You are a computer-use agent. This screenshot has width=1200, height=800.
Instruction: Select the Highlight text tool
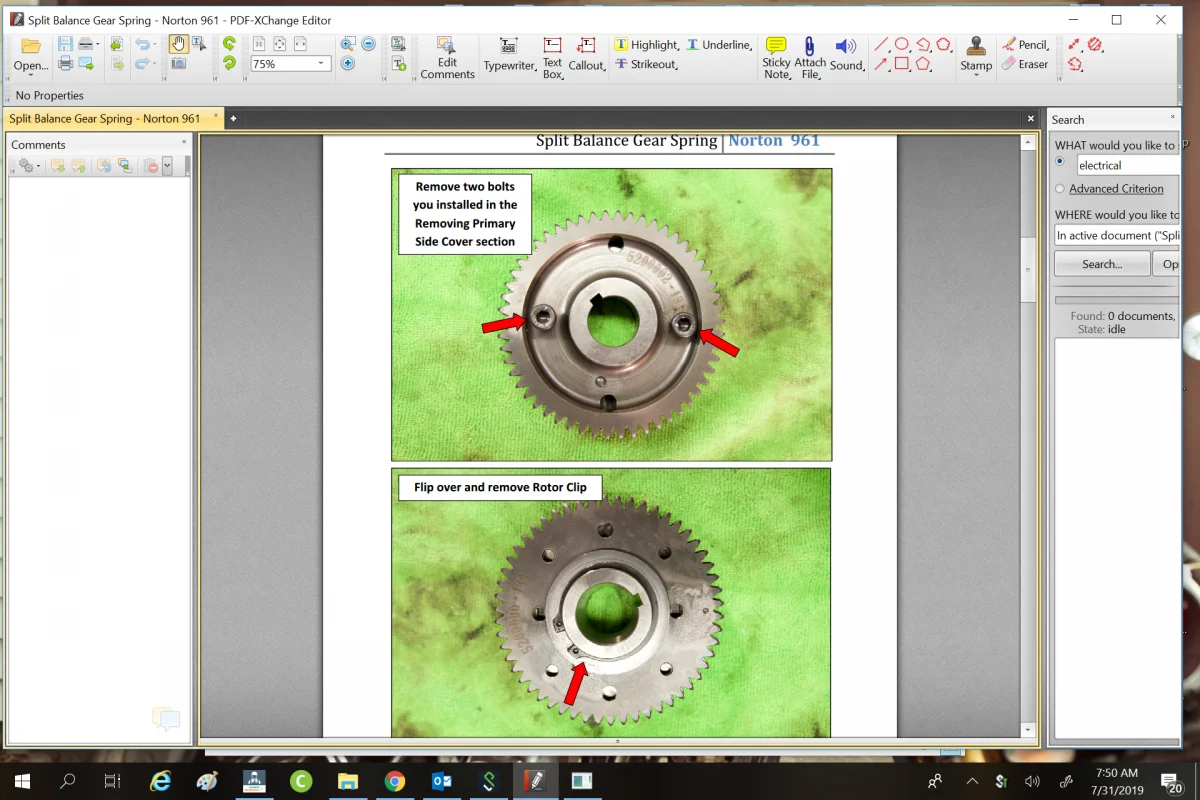click(646, 45)
